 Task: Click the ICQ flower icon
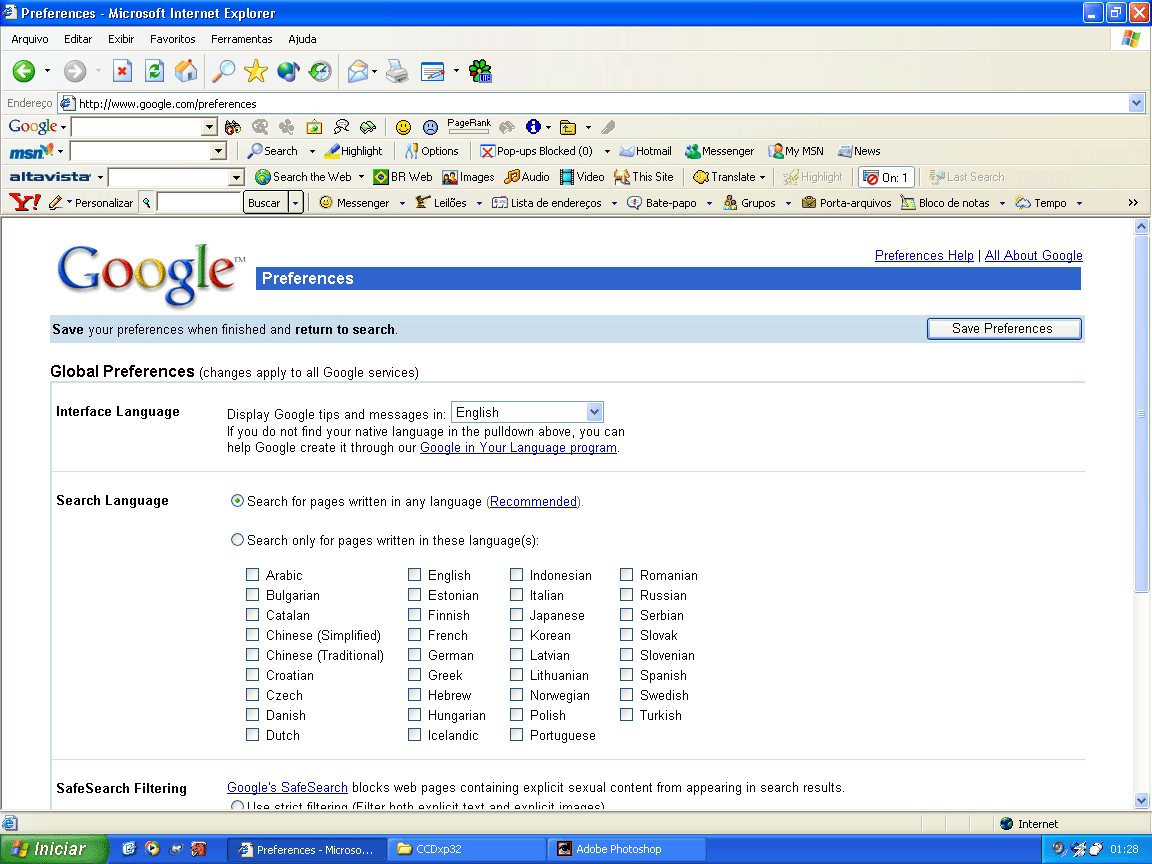(480, 71)
